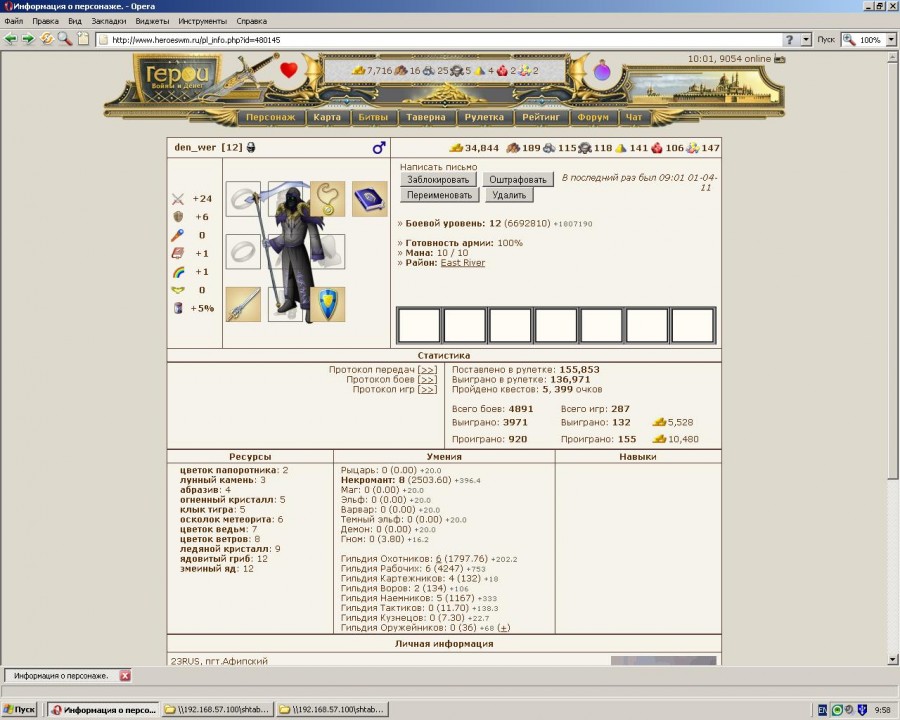The height and width of the screenshot is (720, 900).
Task: Open the Форум navigation button
Action: pos(593,117)
